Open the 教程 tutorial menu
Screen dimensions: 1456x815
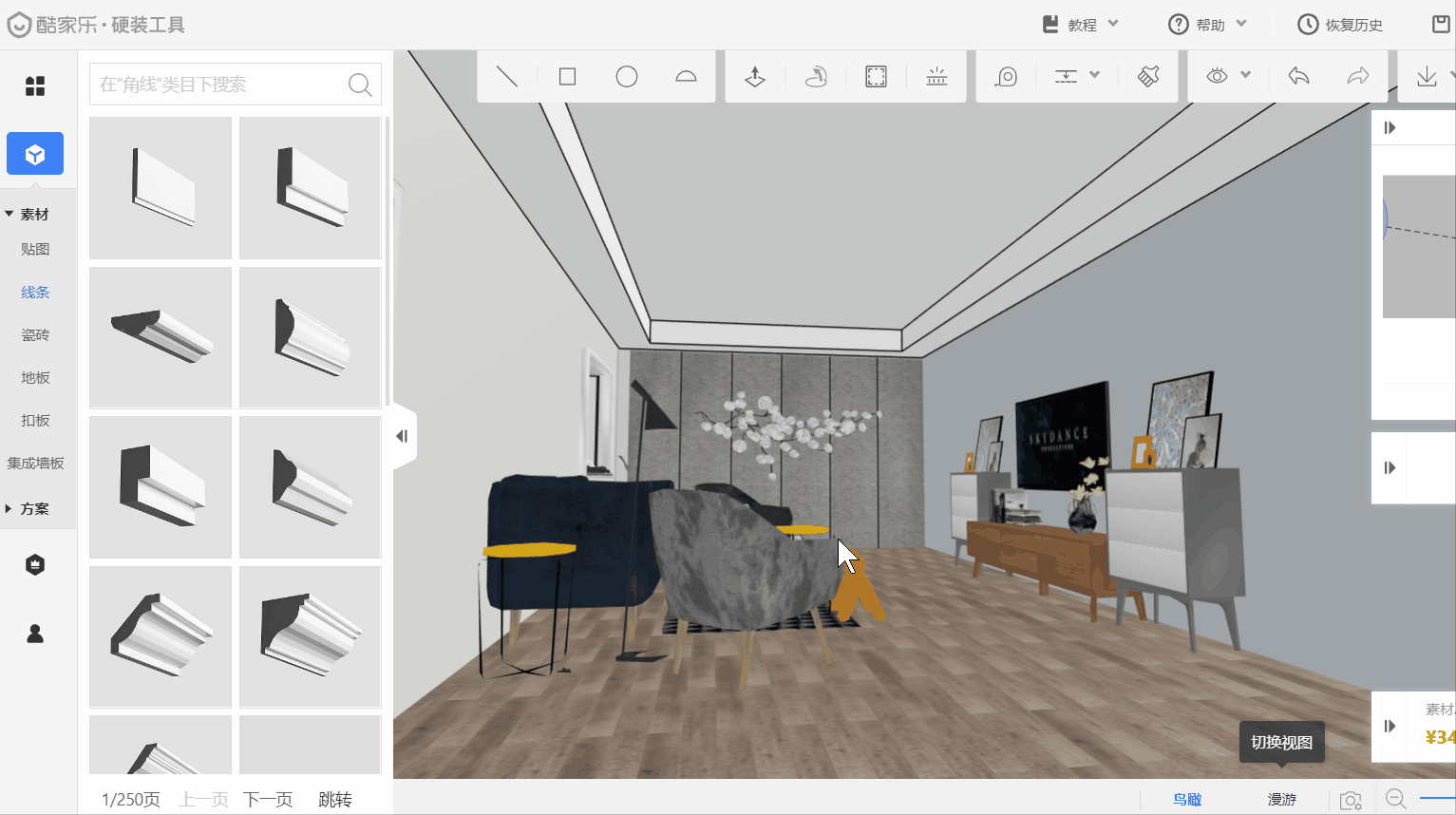(x=1081, y=25)
